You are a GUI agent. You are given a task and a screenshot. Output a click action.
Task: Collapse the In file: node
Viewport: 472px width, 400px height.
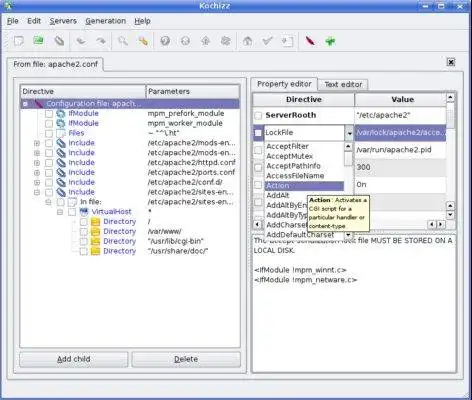click(x=49, y=202)
